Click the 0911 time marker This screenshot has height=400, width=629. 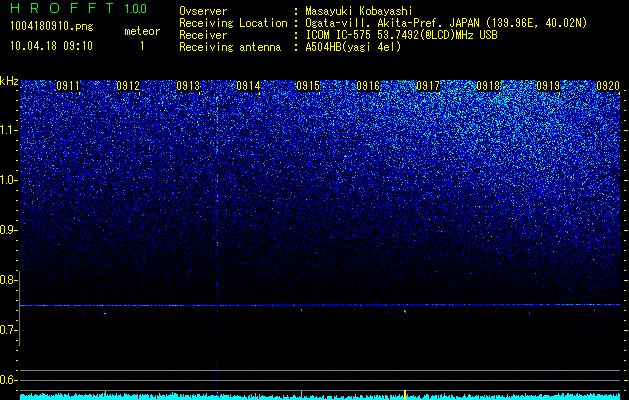[x=68, y=85]
